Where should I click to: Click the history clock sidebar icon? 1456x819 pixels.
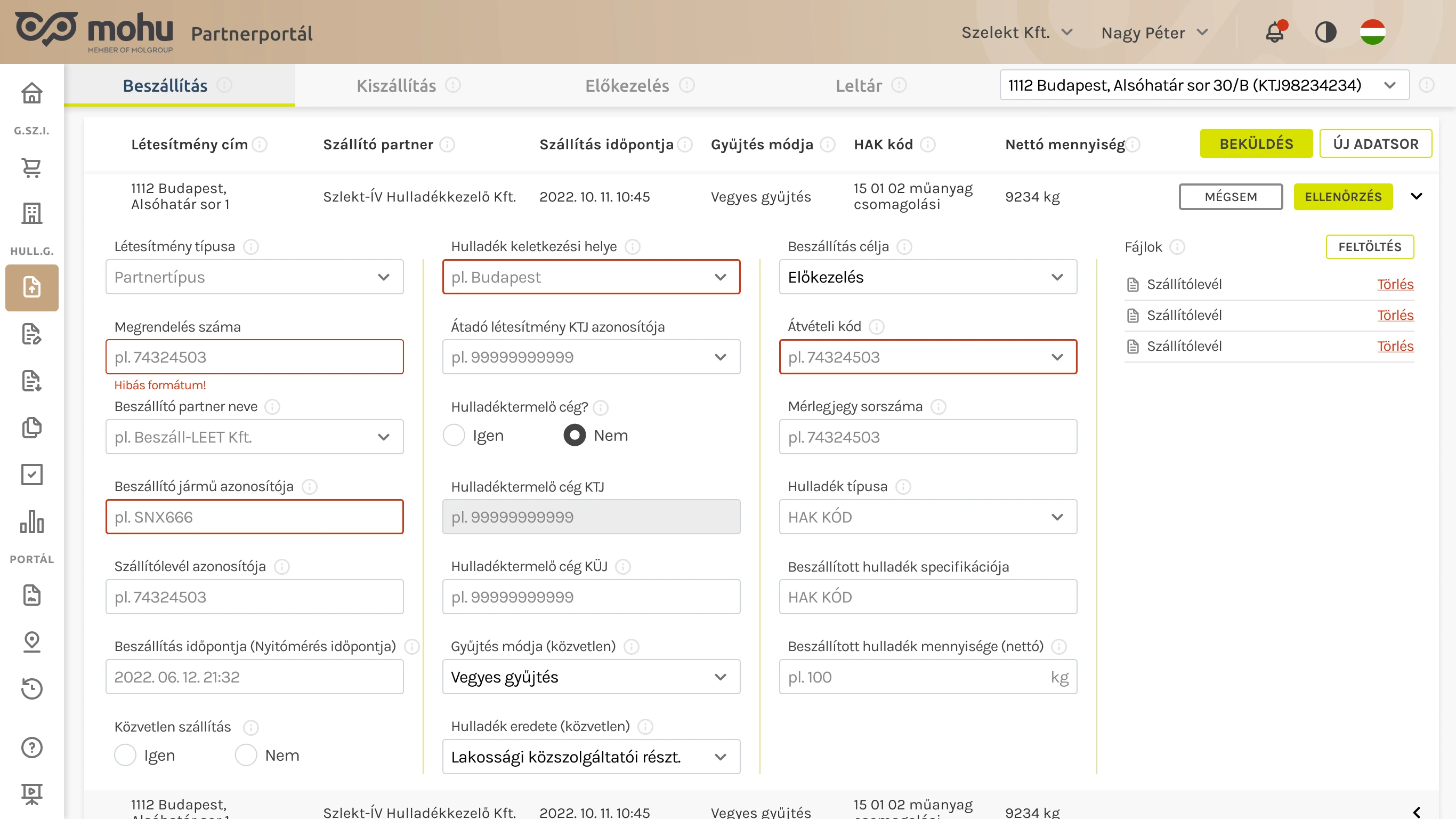(31, 688)
